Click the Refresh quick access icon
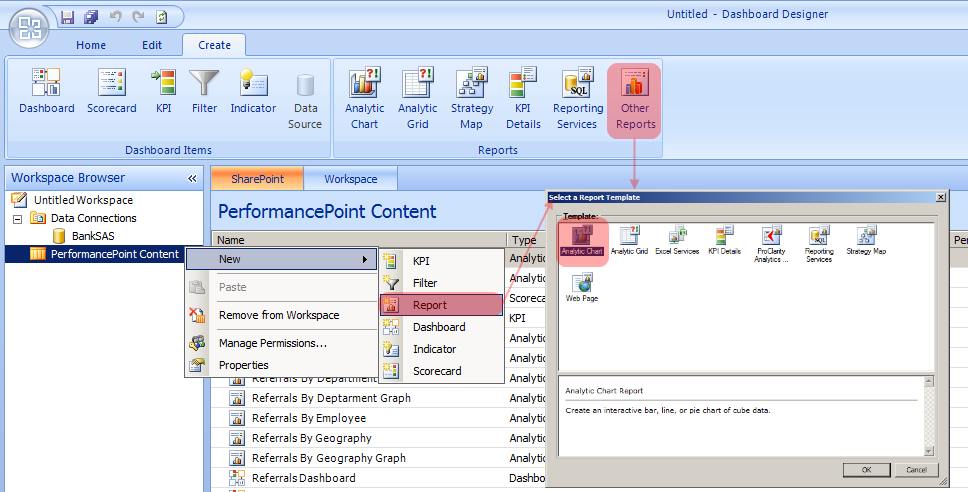This screenshot has width=968, height=492. pyautogui.click(x=162, y=17)
